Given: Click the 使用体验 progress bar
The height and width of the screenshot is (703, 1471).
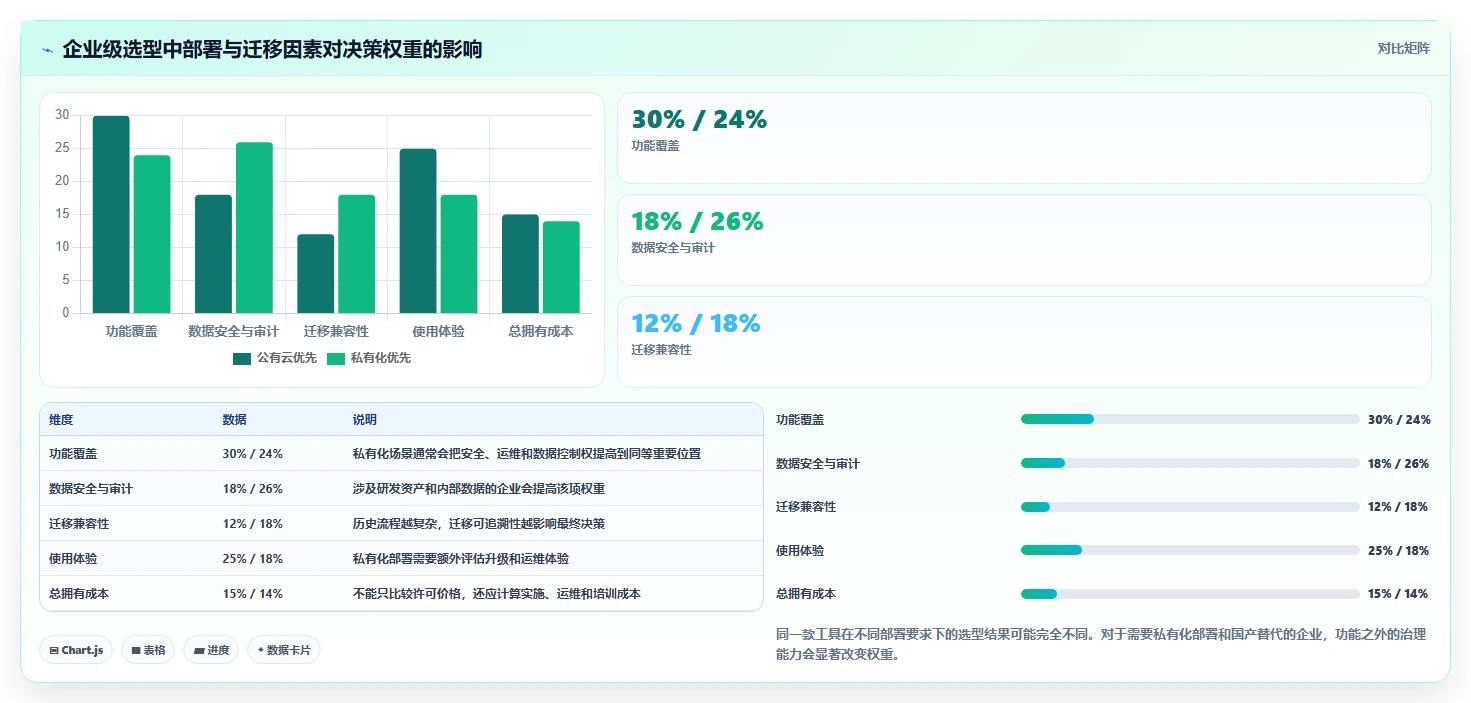Looking at the screenshot, I should click(1190, 550).
